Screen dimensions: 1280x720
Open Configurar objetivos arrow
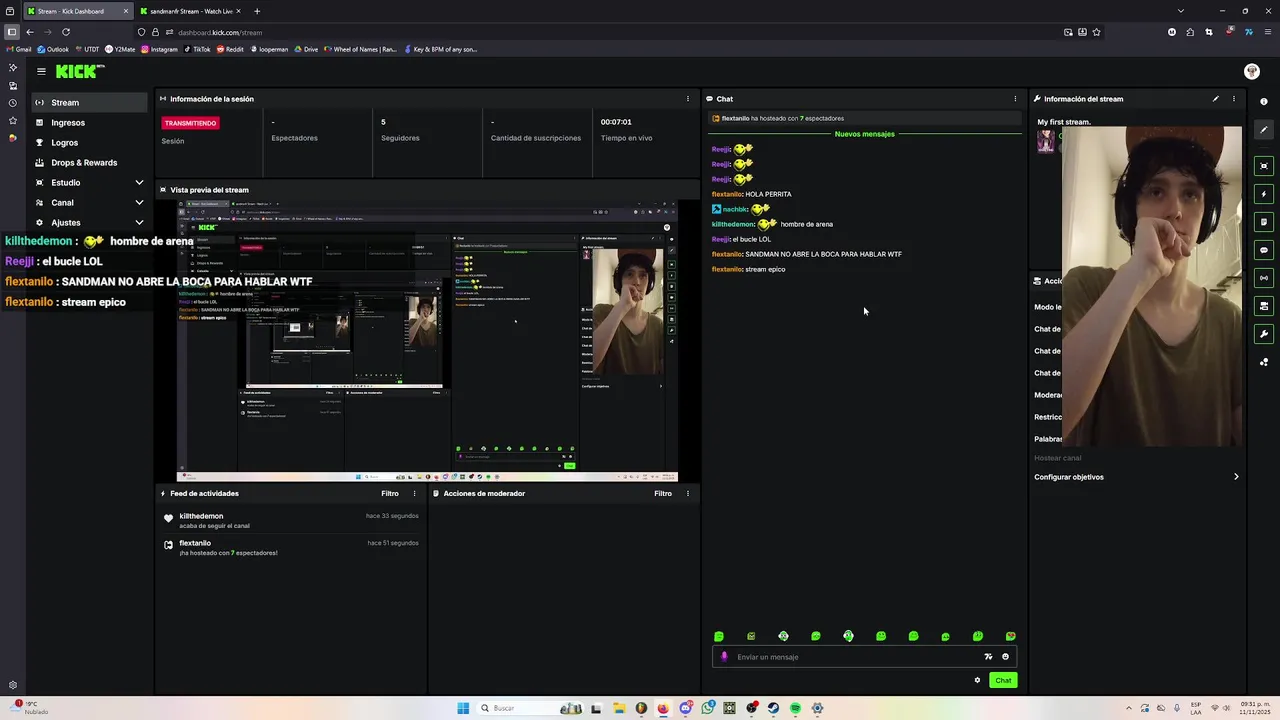coord(1236,477)
